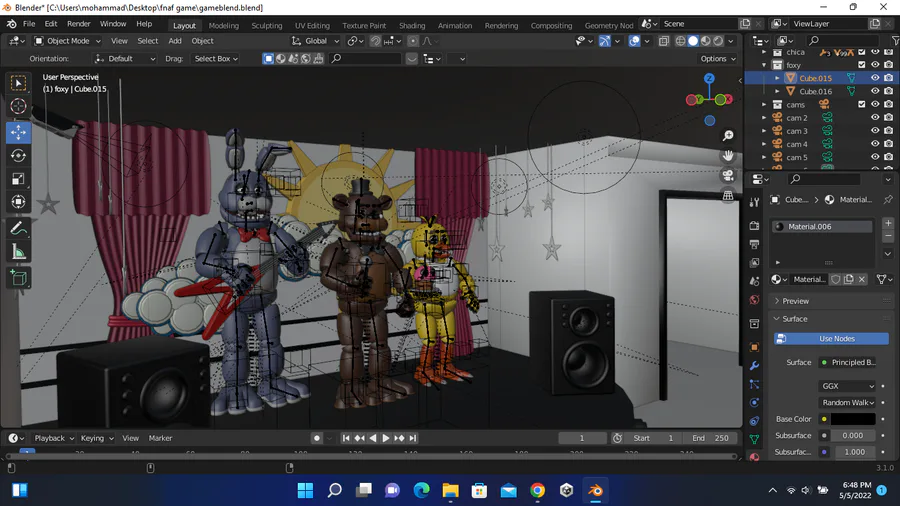
Task: Uncheck the cams collection checkbox
Action: coord(862,104)
